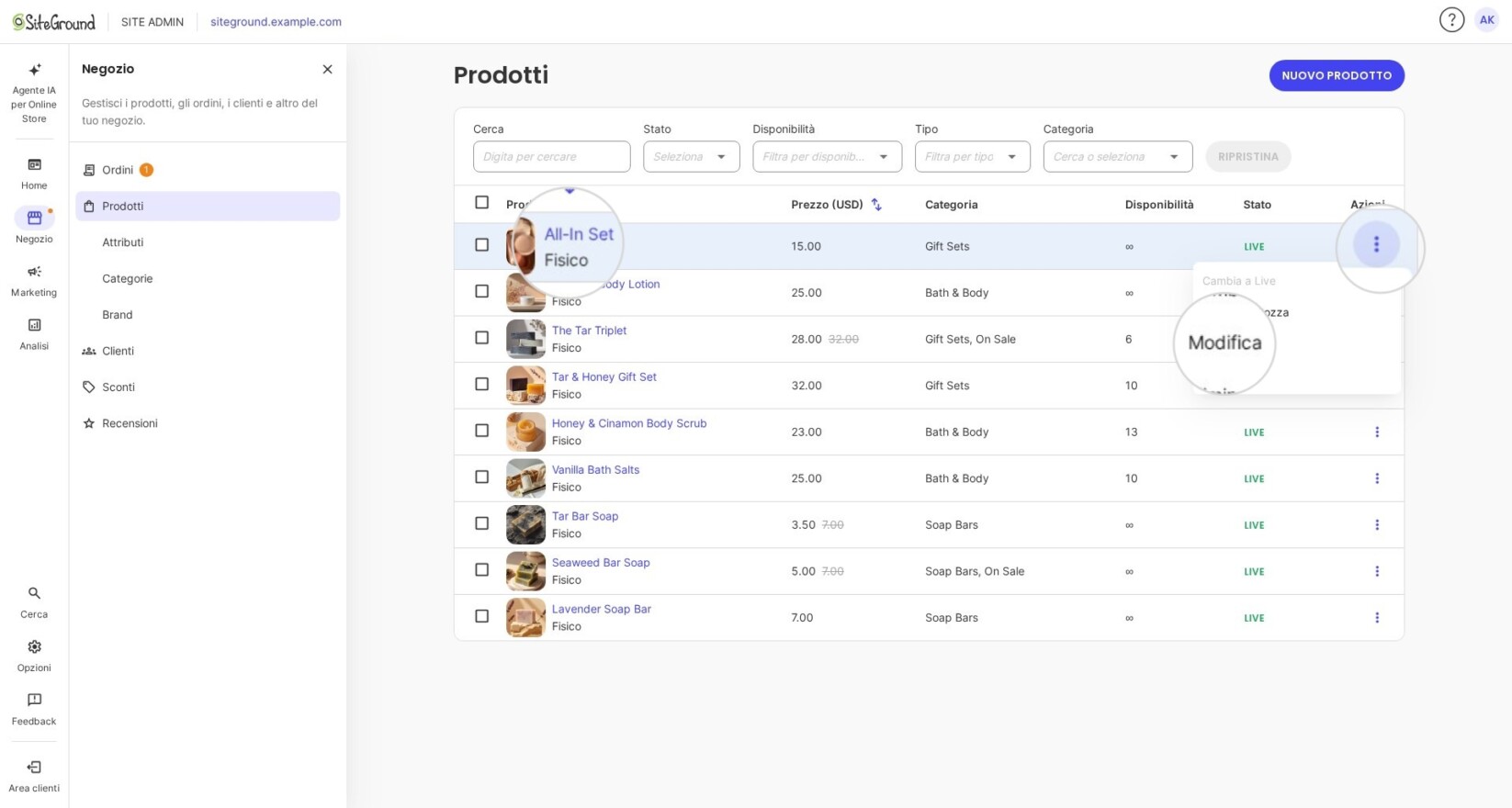Sort by Prezzo (USD) arrows icon

point(876,204)
